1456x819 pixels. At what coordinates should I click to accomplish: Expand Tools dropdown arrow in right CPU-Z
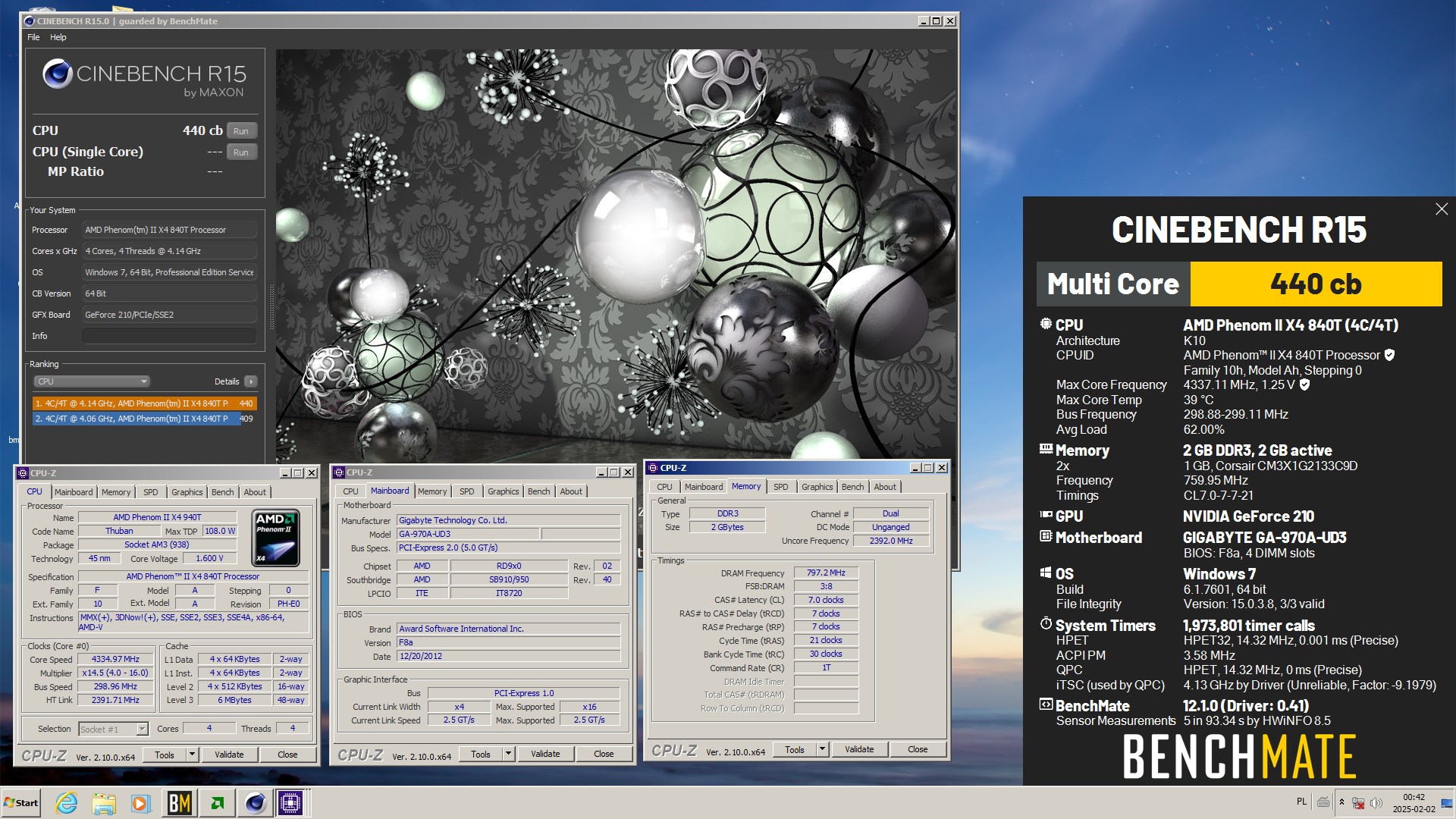[823, 749]
